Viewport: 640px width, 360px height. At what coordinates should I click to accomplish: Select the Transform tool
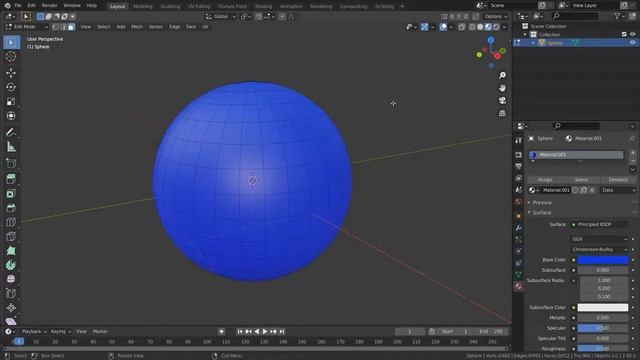click(11, 116)
